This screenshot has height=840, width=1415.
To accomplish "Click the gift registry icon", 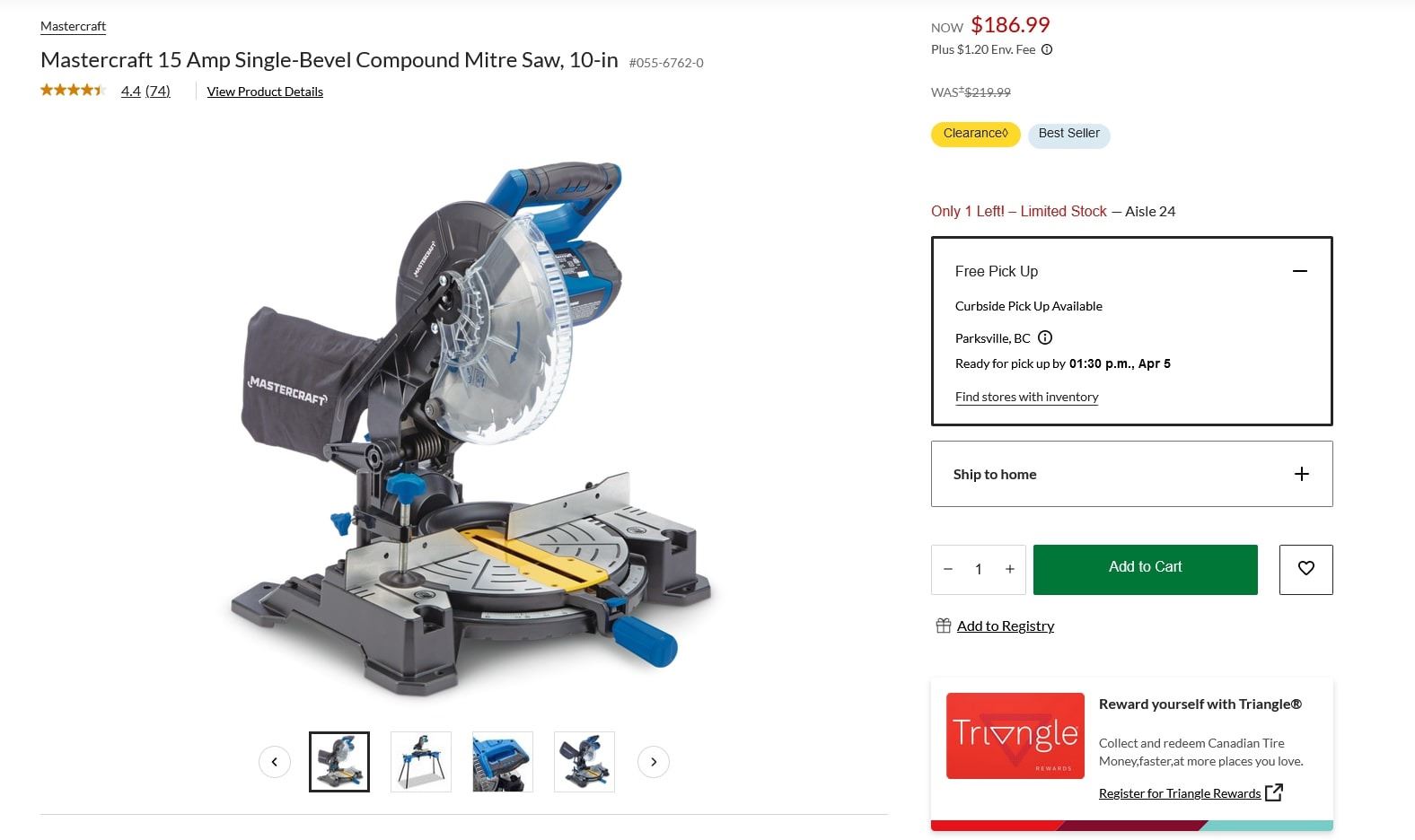I will click(943, 626).
